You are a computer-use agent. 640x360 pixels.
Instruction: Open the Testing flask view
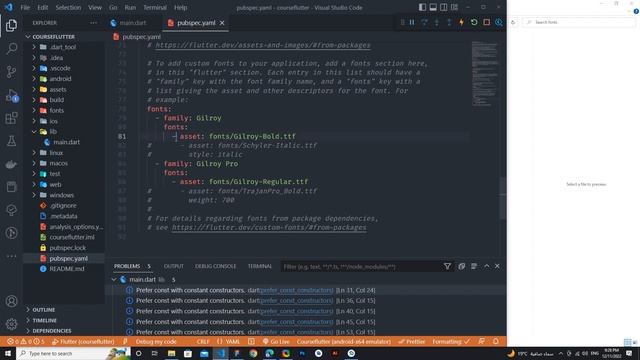pyautogui.click(x=11, y=141)
